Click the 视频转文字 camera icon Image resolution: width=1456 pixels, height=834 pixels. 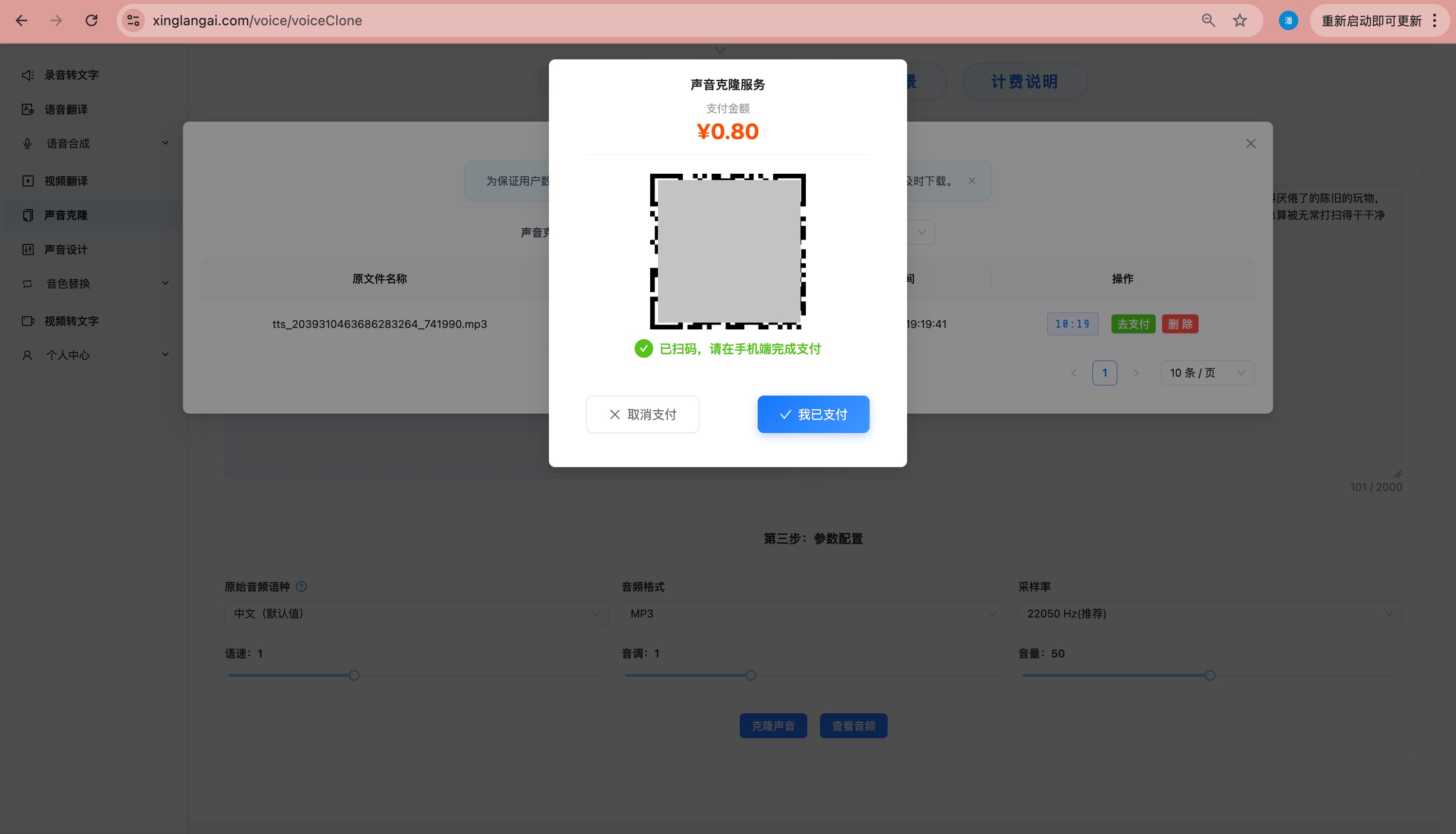point(27,321)
